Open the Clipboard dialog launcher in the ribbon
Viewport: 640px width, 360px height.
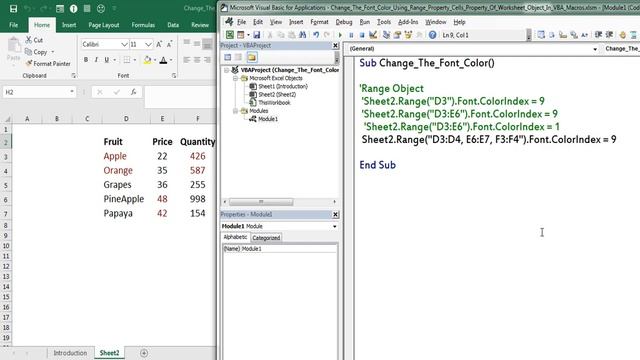click(73, 76)
